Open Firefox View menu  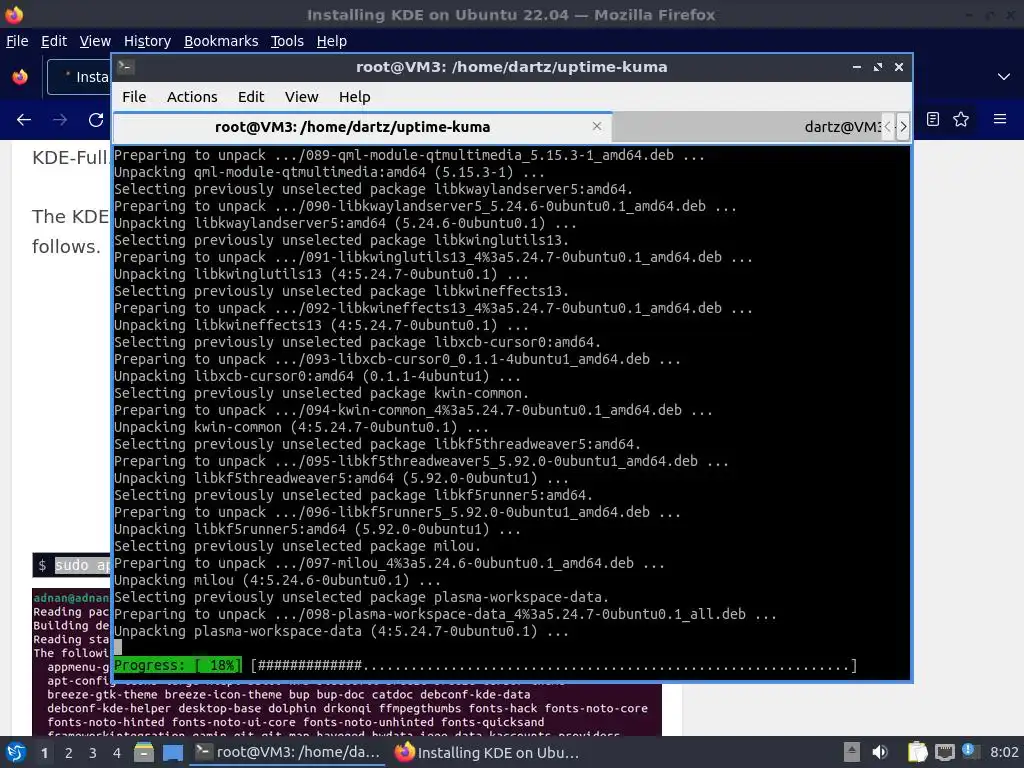pyautogui.click(x=95, y=41)
